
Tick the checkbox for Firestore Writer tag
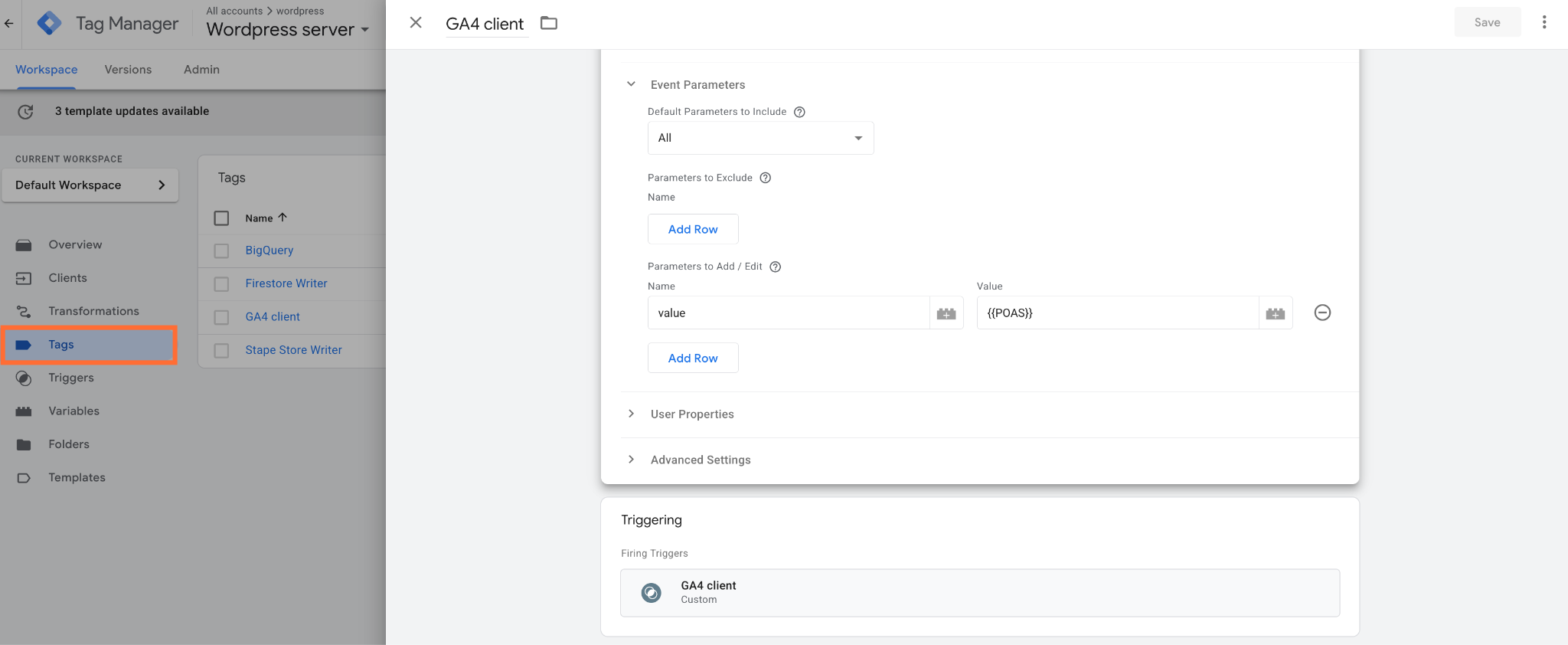tap(221, 284)
